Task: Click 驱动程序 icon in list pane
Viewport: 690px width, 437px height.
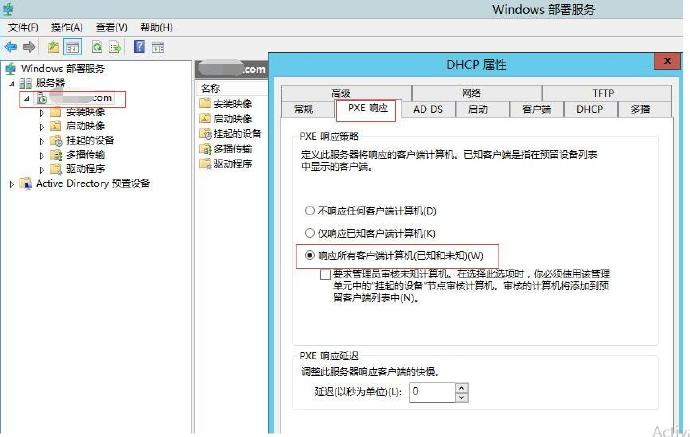Action: (206, 164)
